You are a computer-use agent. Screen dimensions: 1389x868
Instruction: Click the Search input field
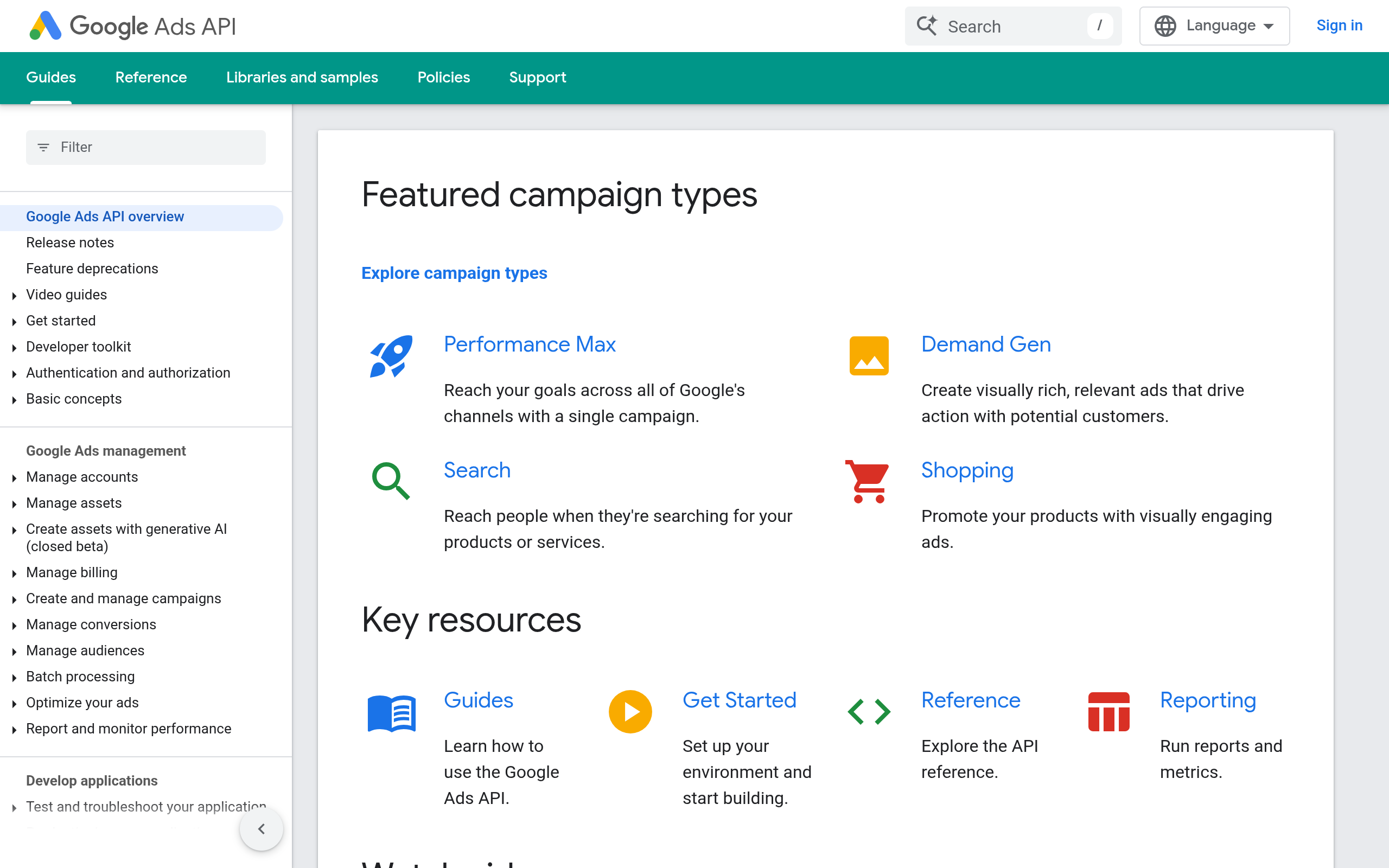(1013, 26)
